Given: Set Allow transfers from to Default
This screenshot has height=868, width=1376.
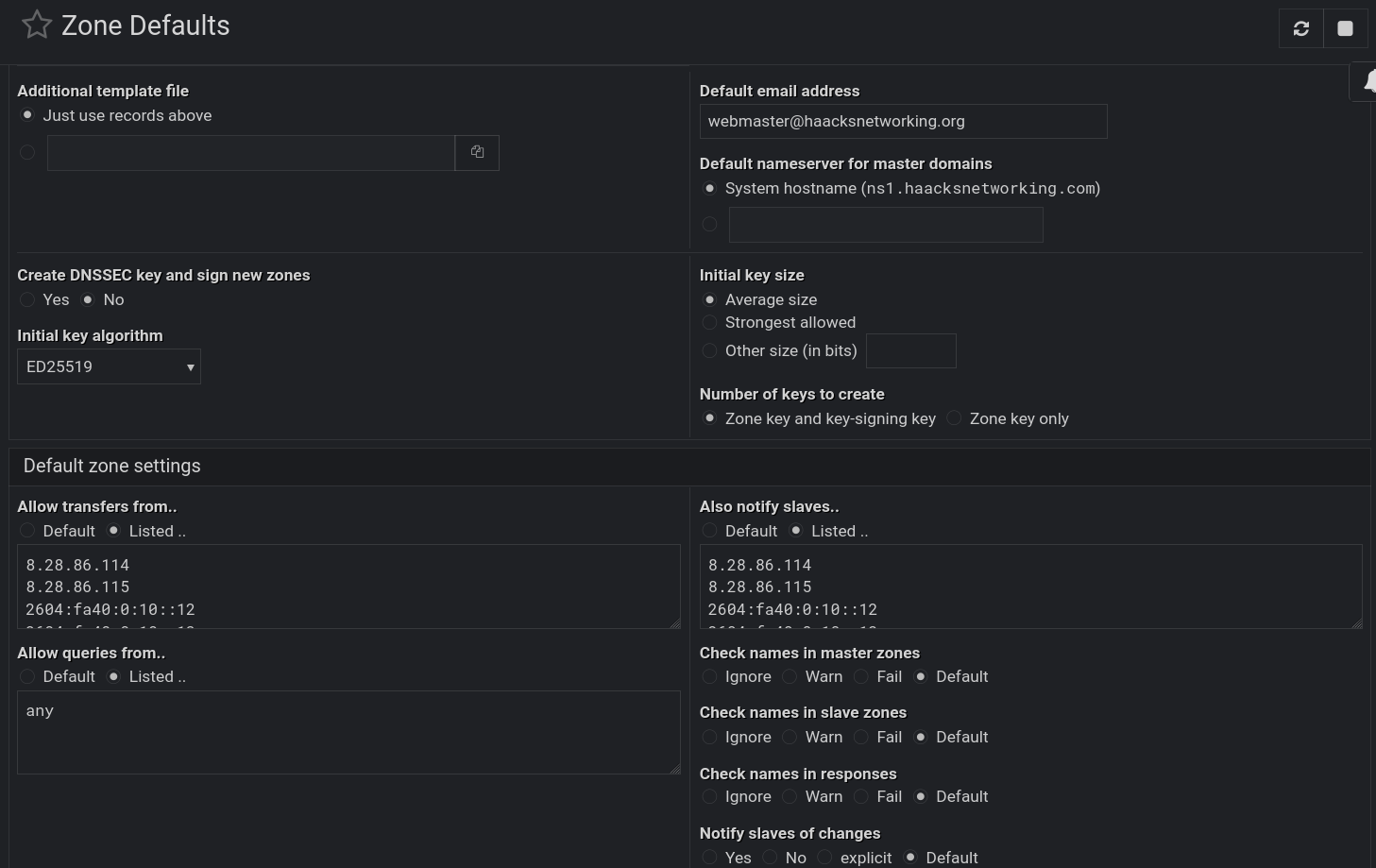Looking at the screenshot, I should (x=27, y=532).
